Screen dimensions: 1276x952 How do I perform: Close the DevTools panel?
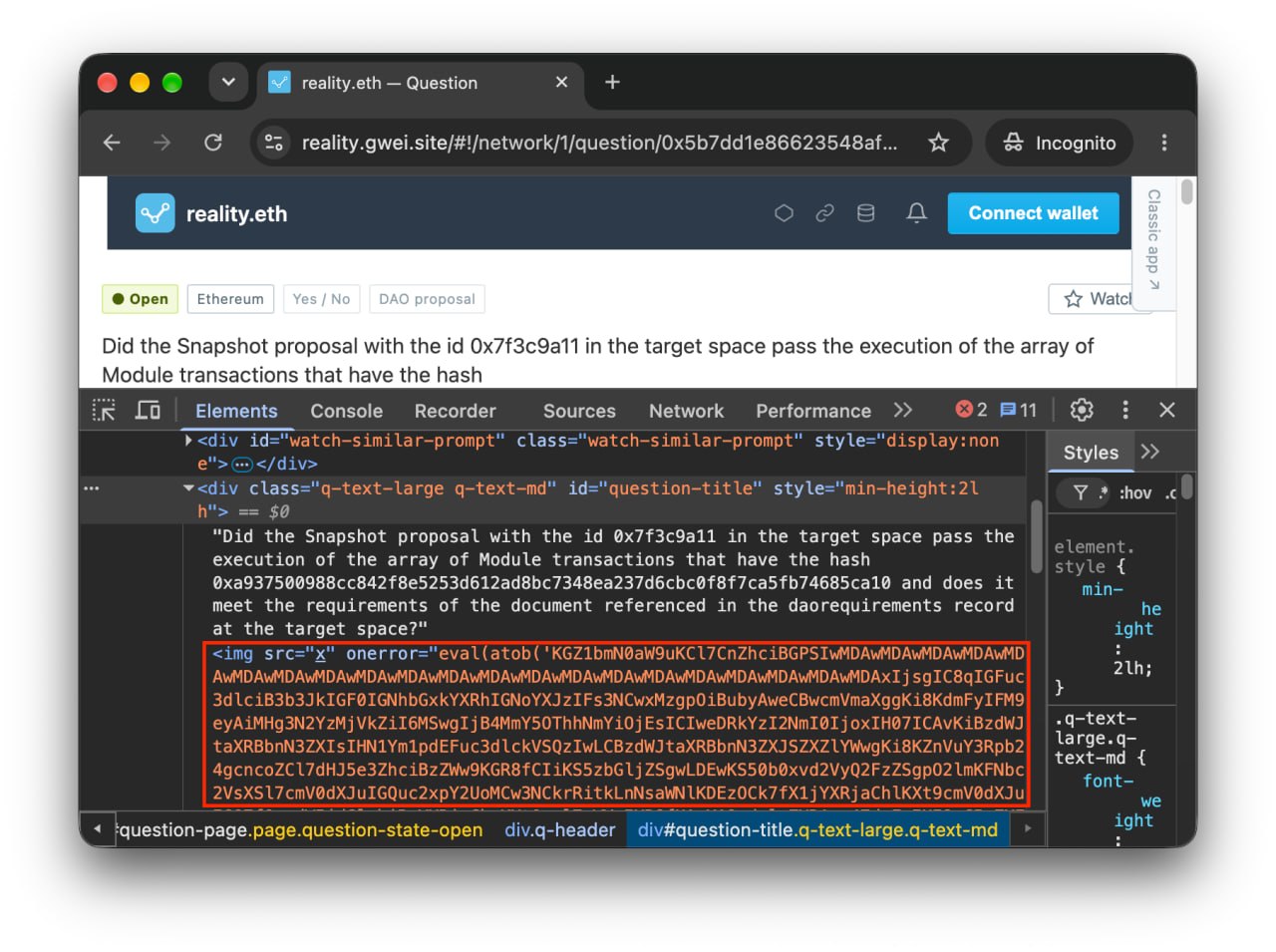(1167, 410)
